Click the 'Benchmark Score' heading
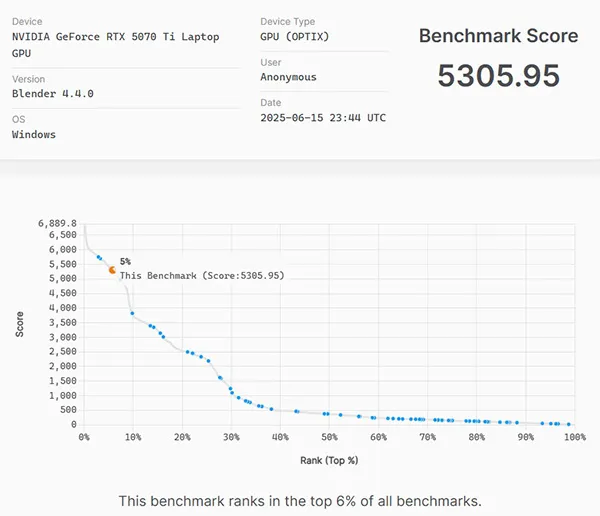This screenshot has width=600, height=516. pos(498,36)
